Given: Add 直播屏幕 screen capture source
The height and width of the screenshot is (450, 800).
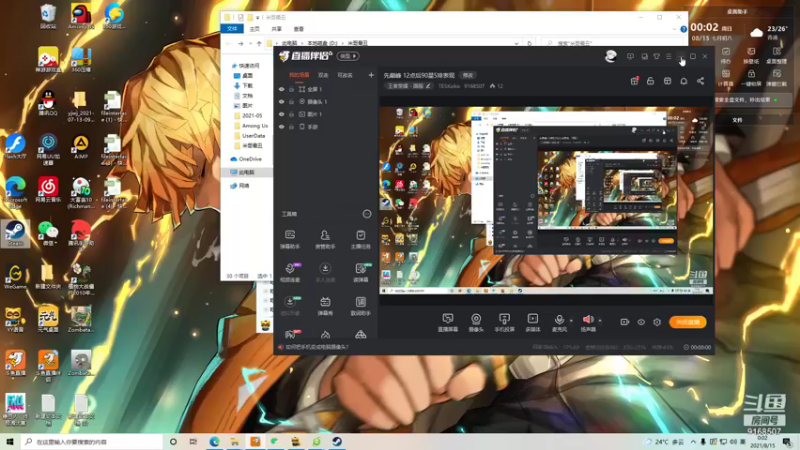Looking at the screenshot, I should tap(447, 322).
